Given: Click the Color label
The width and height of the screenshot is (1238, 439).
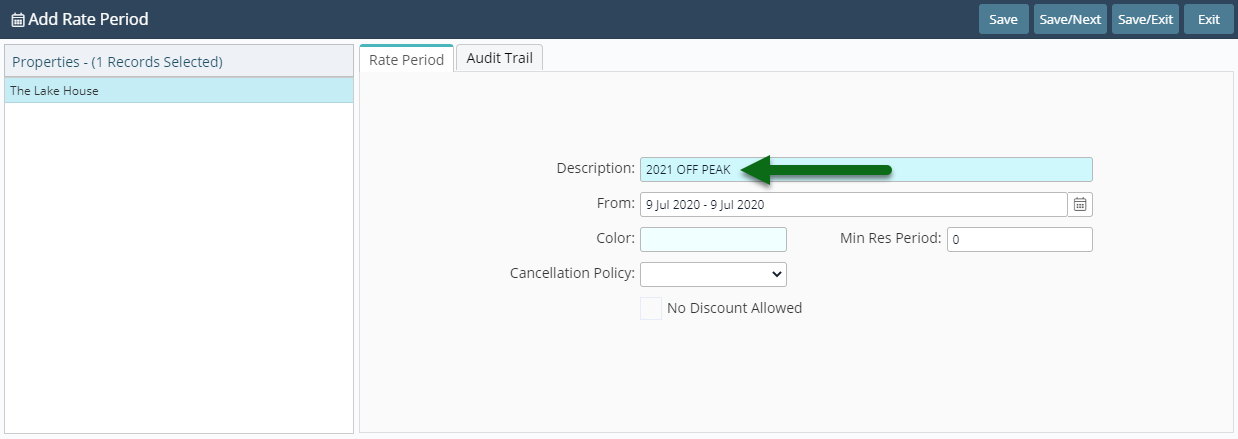Looking at the screenshot, I should 615,238.
